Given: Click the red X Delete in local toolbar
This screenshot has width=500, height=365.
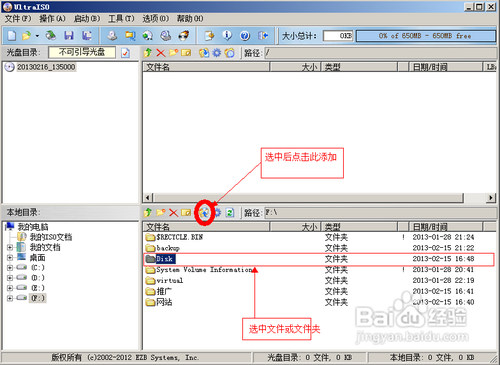Looking at the screenshot, I should [173, 212].
